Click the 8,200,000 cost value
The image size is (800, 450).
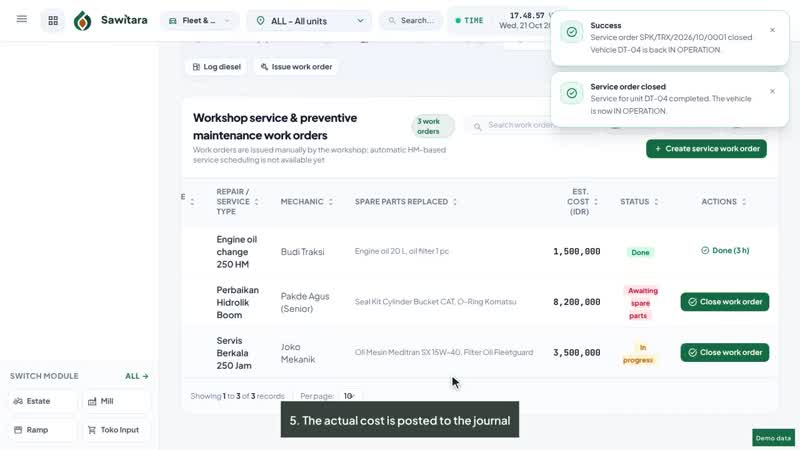(577, 302)
